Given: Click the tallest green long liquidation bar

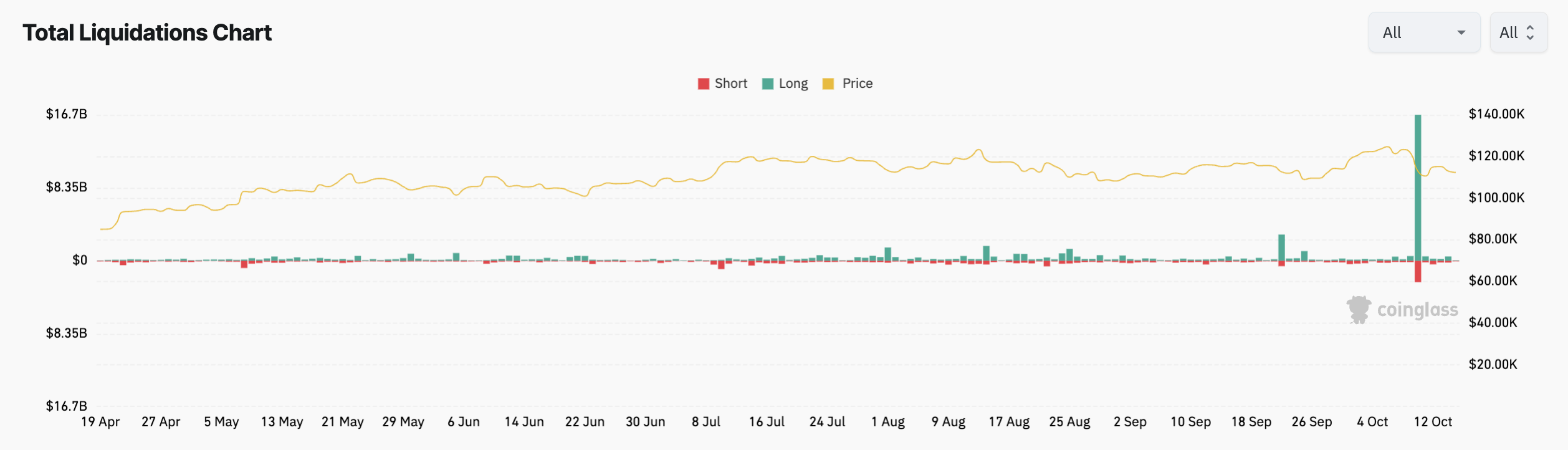Looking at the screenshot, I should click(1418, 187).
